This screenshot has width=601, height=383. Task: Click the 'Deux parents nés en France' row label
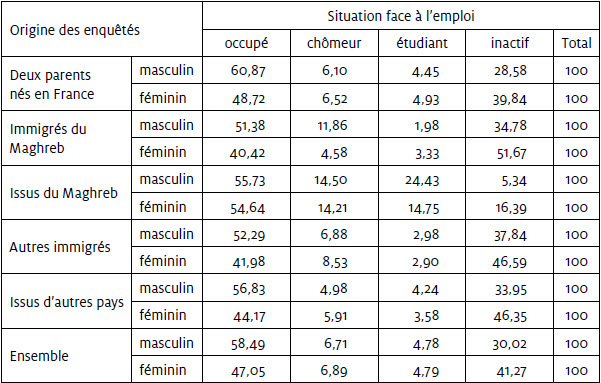(x=52, y=84)
